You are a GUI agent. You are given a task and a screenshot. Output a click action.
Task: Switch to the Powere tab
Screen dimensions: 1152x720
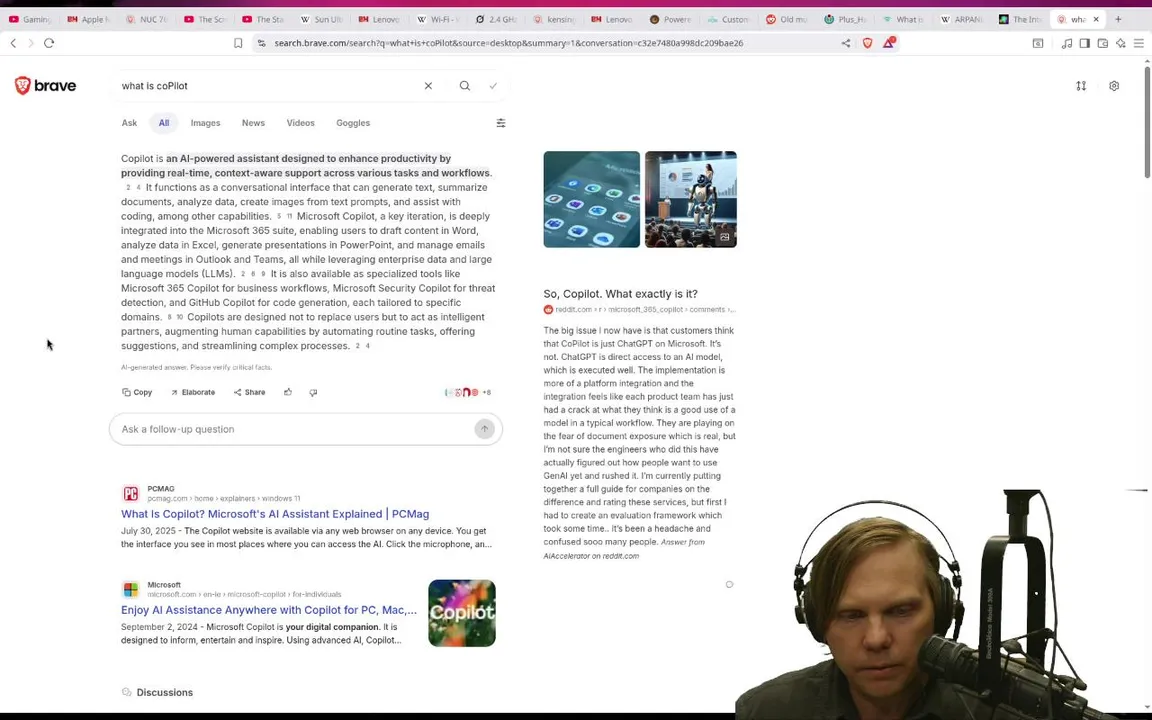(670, 19)
